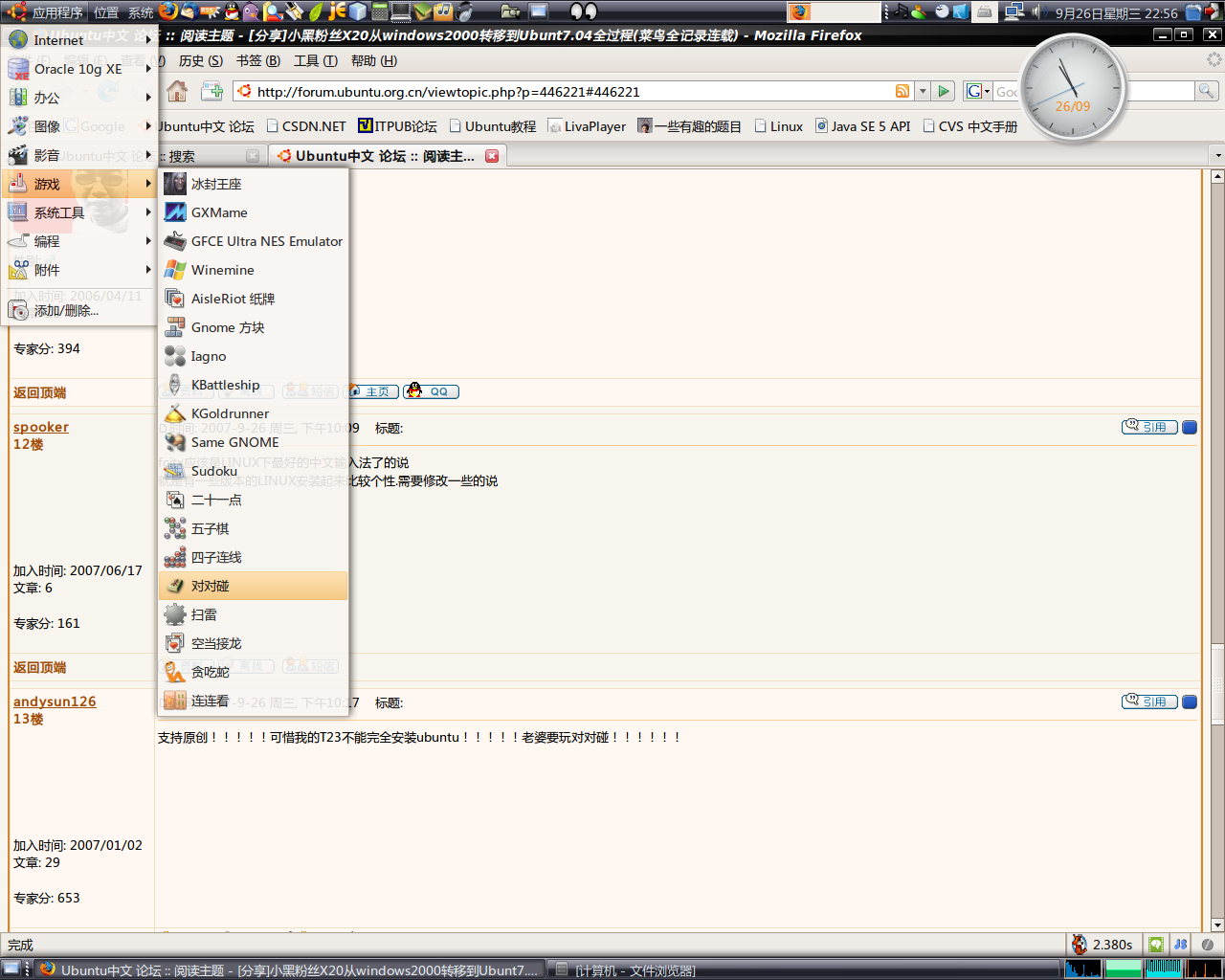Launch Firefox from the top panel
The width and height of the screenshot is (1225, 980).
click(x=167, y=11)
